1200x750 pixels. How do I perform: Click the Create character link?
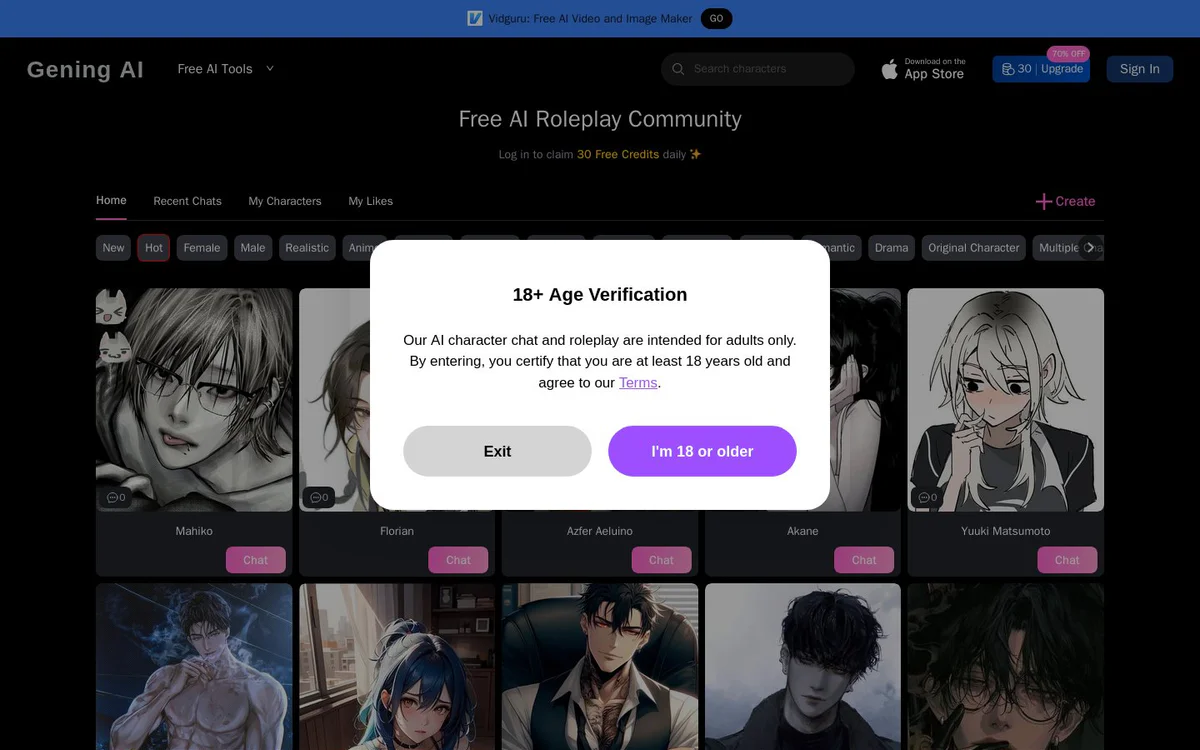[x=1066, y=201]
